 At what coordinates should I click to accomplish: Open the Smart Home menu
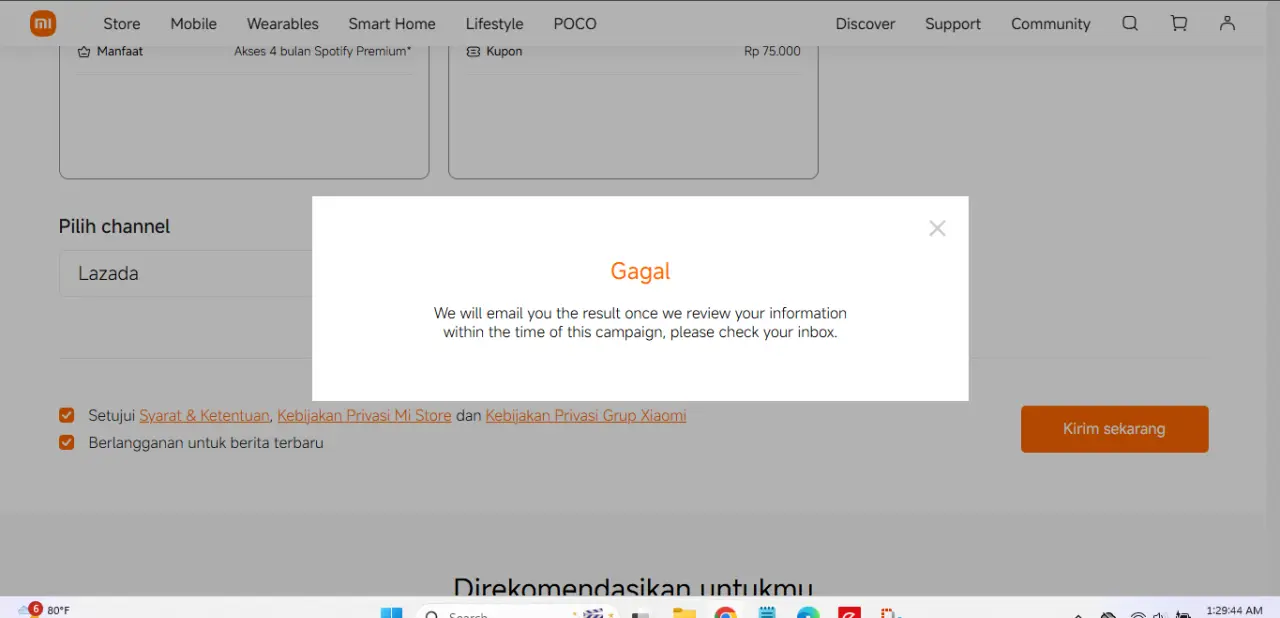pos(392,24)
